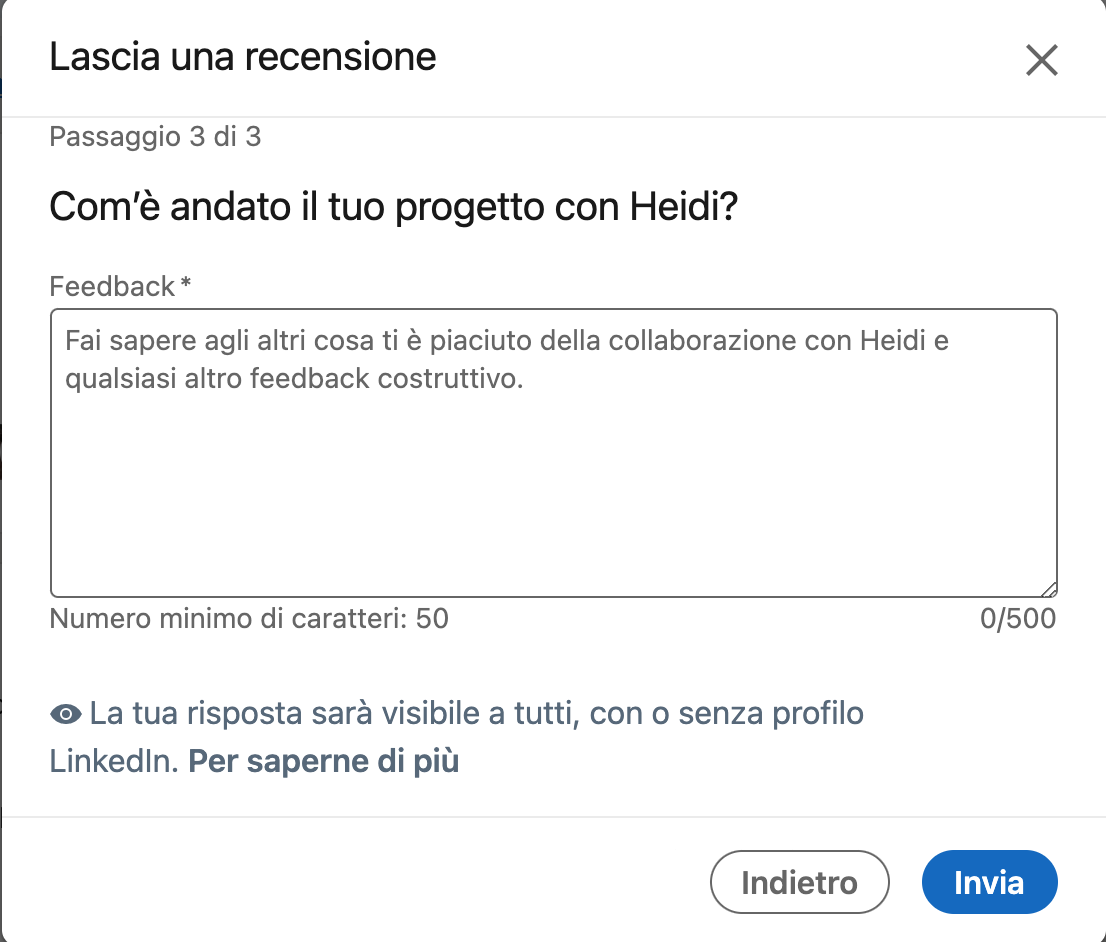Image resolution: width=1106 pixels, height=942 pixels.
Task: Submit the review with Invia
Action: click(989, 883)
